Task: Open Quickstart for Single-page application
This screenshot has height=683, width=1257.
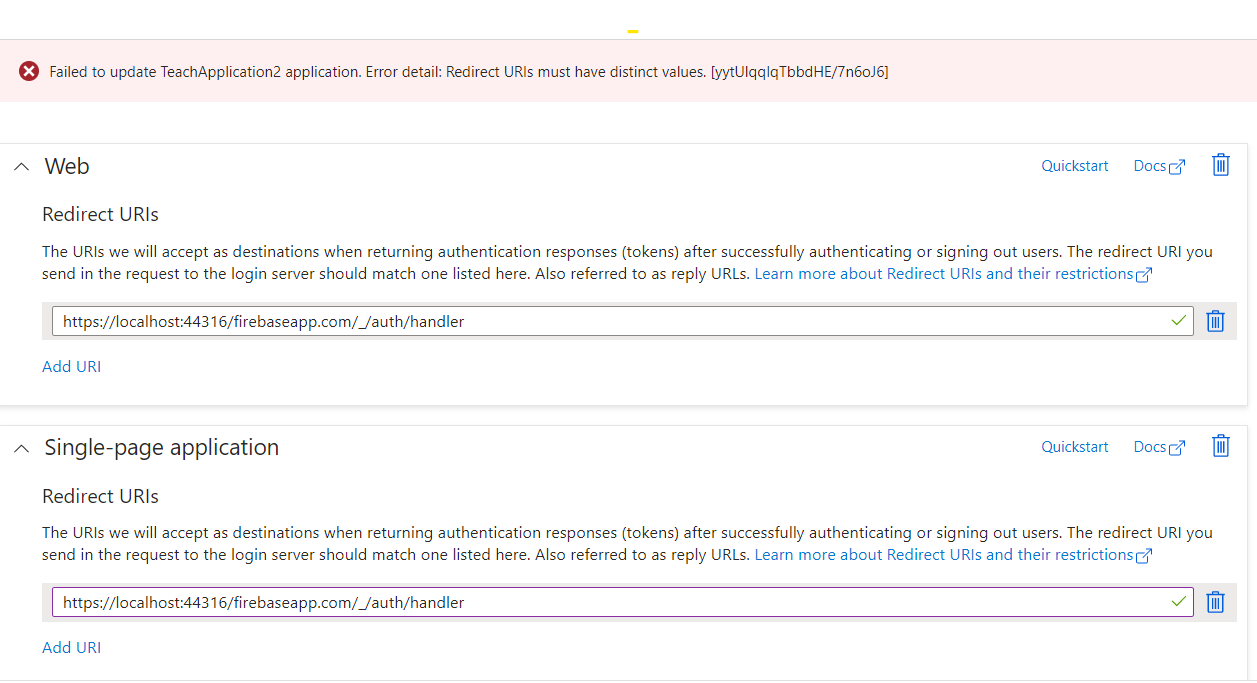Action: pyautogui.click(x=1074, y=446)
